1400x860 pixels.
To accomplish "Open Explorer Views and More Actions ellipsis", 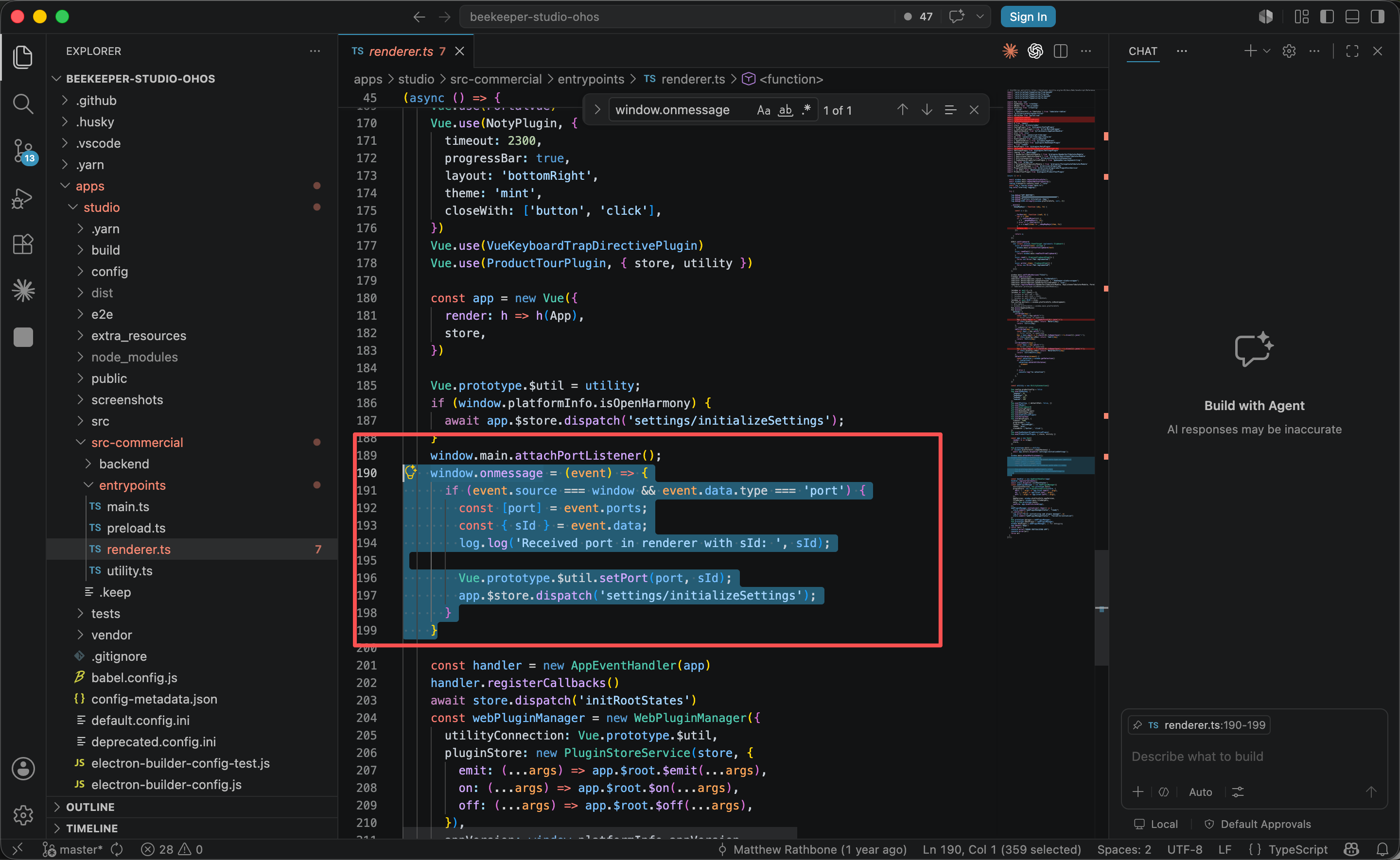I will point(315,51).
